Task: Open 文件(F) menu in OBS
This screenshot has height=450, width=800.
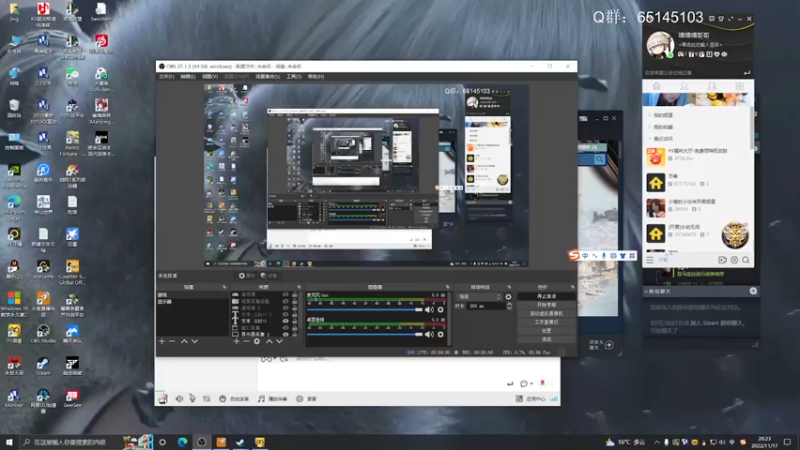Action: point(166,77)
